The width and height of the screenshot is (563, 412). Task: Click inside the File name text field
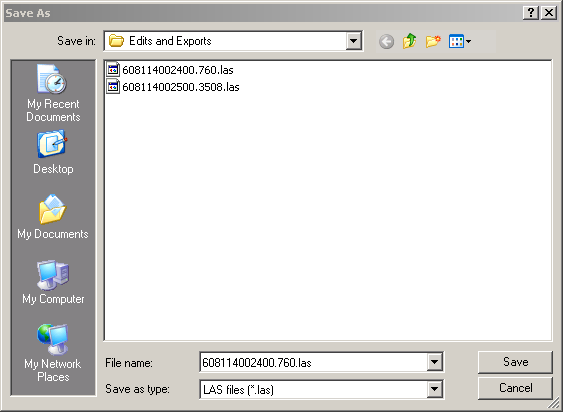click(x=313, y=362)
